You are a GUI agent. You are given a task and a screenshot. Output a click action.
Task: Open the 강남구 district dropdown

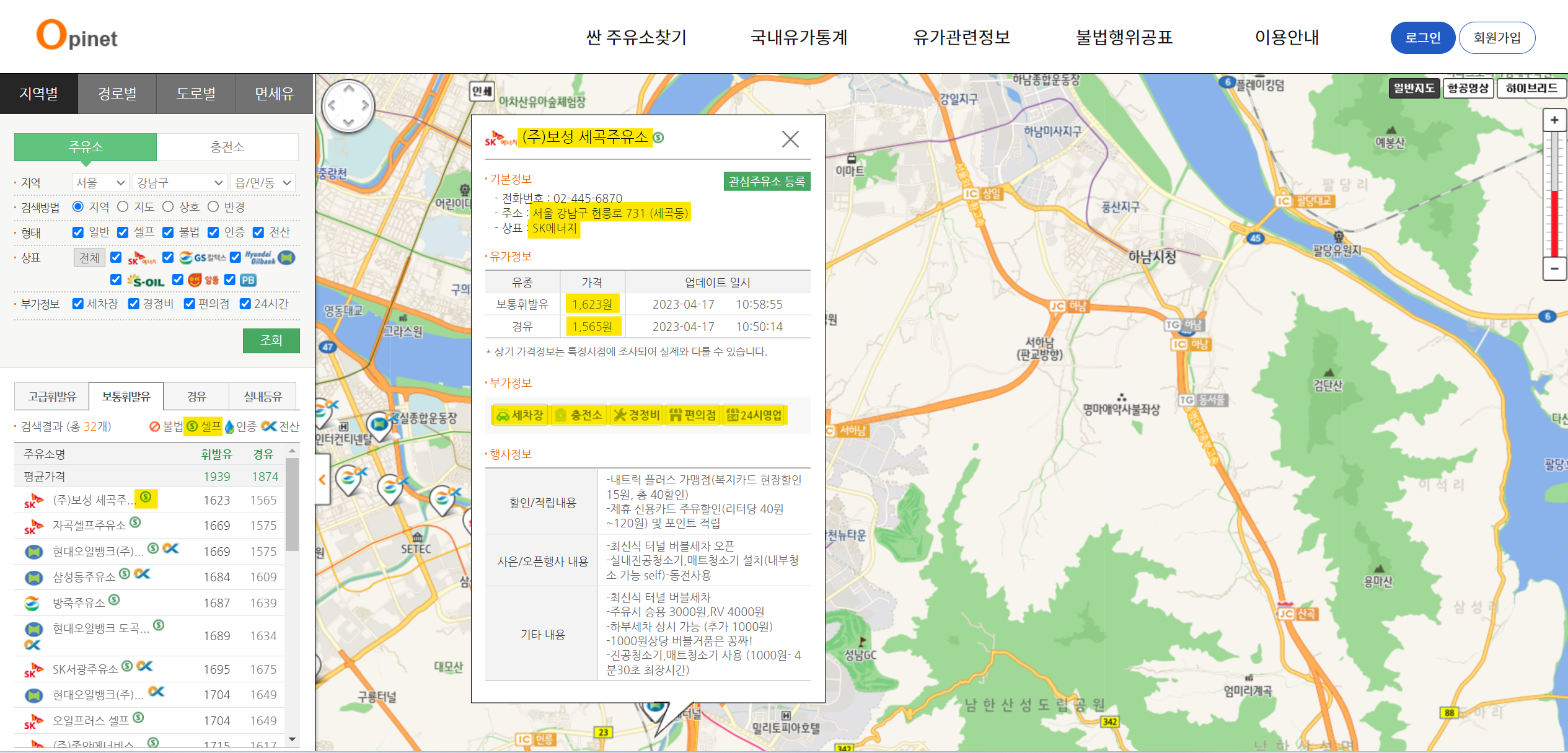(179, 183)
